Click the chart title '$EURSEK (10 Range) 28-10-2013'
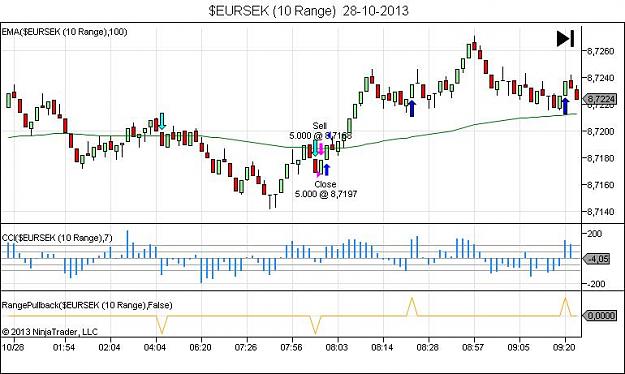625x374 pixels. [x=309, y=11]
